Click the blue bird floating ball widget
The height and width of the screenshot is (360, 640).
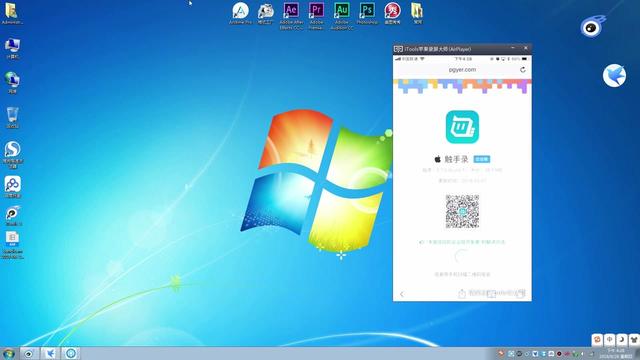[x=614, y=76]
